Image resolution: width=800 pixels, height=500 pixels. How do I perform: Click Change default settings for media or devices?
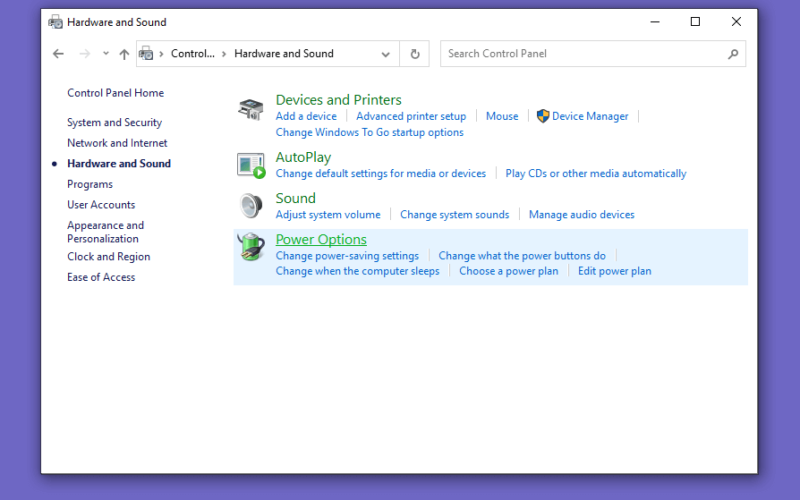click(x=381, y=173)
